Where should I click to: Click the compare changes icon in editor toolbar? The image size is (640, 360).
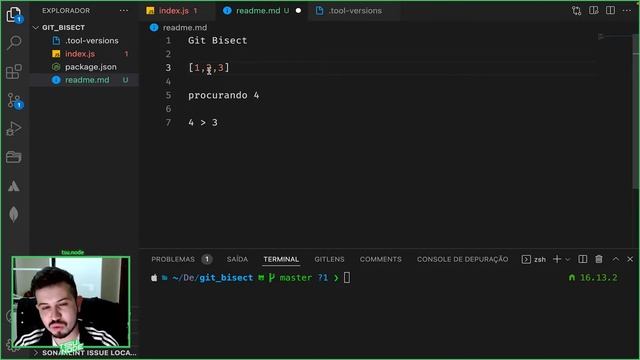click(x=576, y=11)
